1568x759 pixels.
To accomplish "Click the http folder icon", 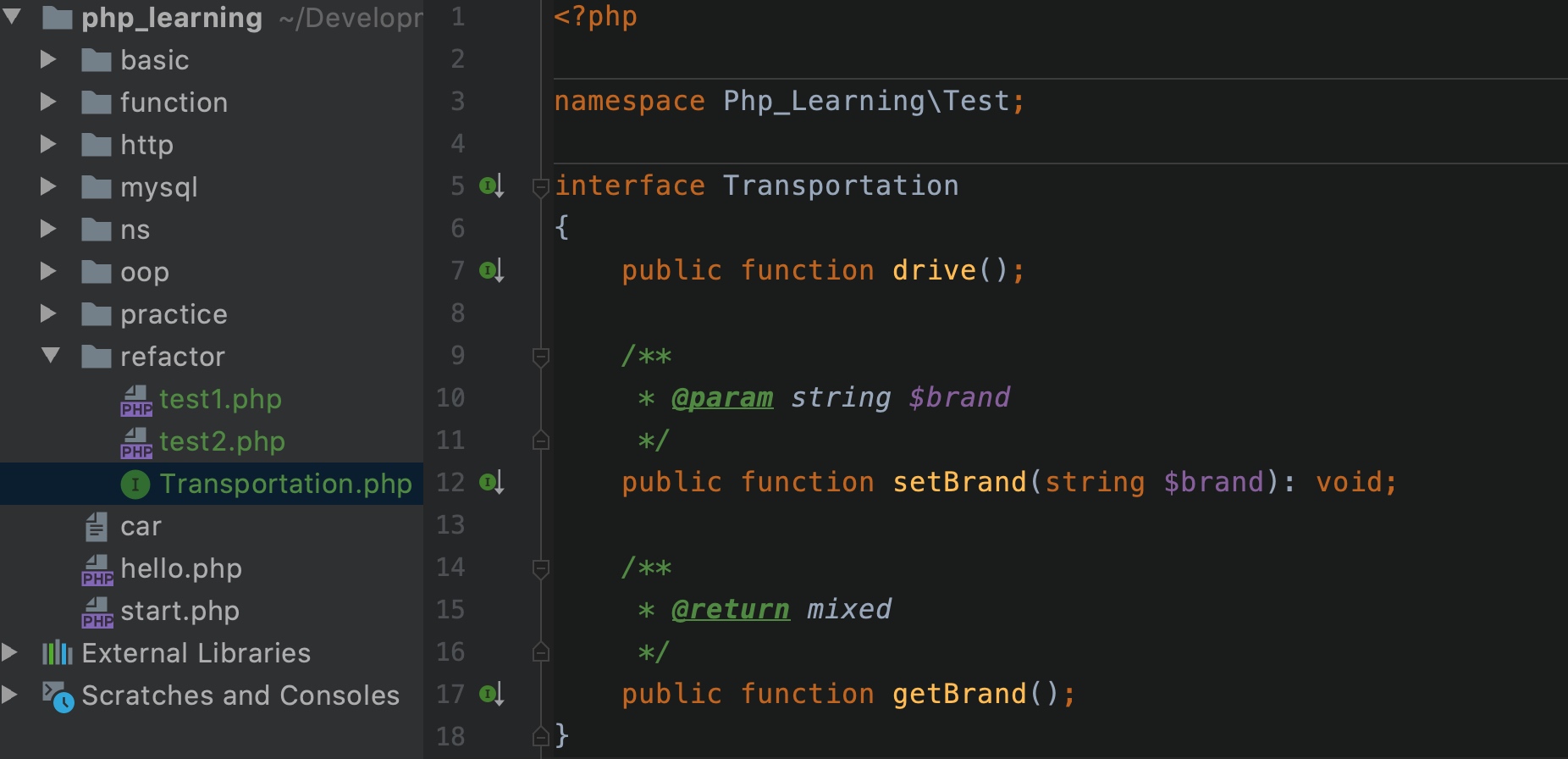I will point(96,145).
